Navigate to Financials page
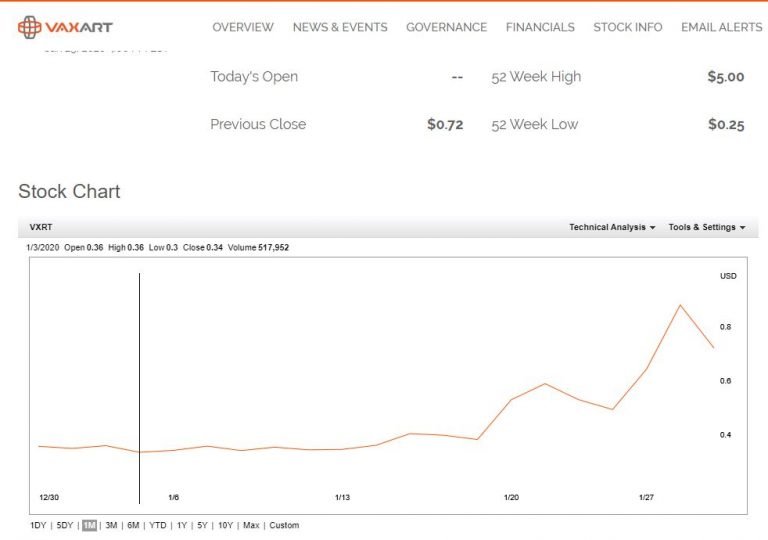This screenshot has width=768, height=540. (540, 27)
